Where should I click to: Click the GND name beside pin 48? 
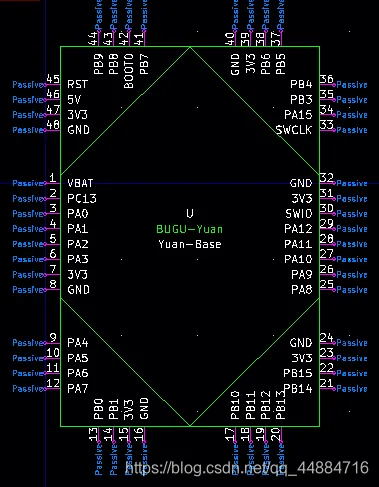tap(78, 130)
